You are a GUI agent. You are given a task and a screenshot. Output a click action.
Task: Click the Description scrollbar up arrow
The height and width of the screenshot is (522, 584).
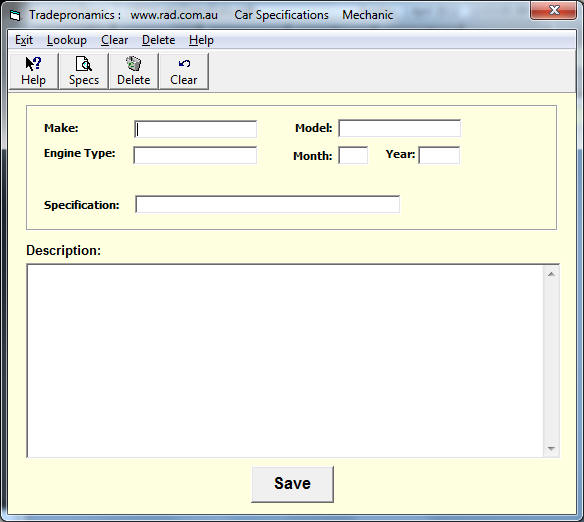(551, 274)
